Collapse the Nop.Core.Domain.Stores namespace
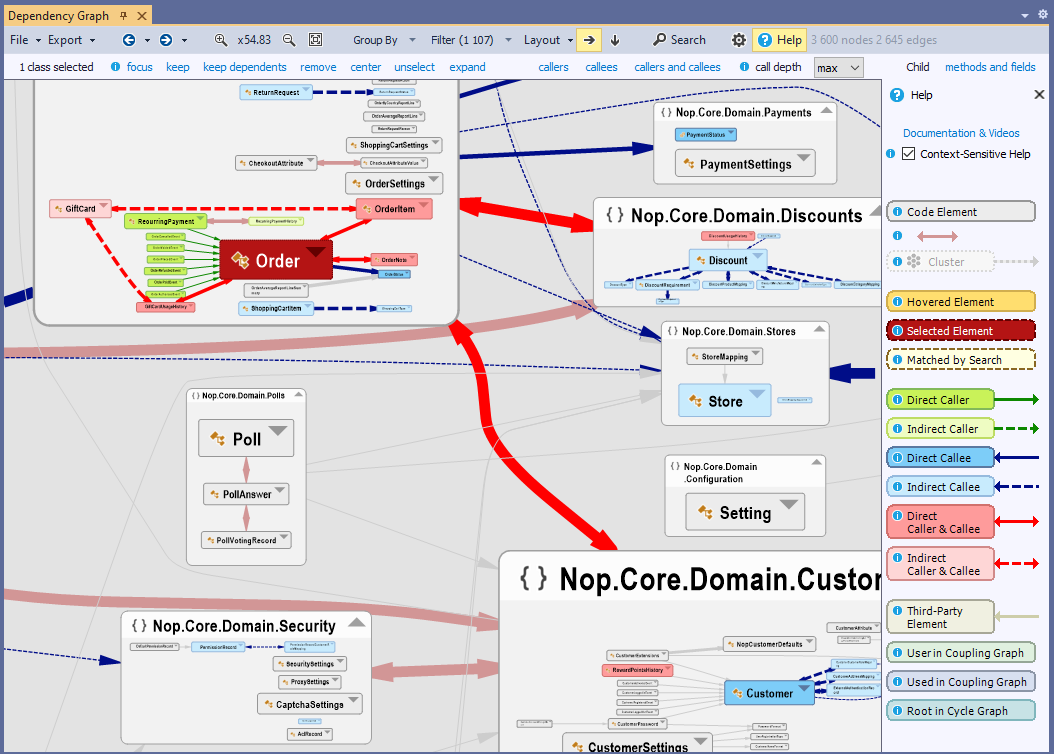1054x754 pixels. click(819, 329)
